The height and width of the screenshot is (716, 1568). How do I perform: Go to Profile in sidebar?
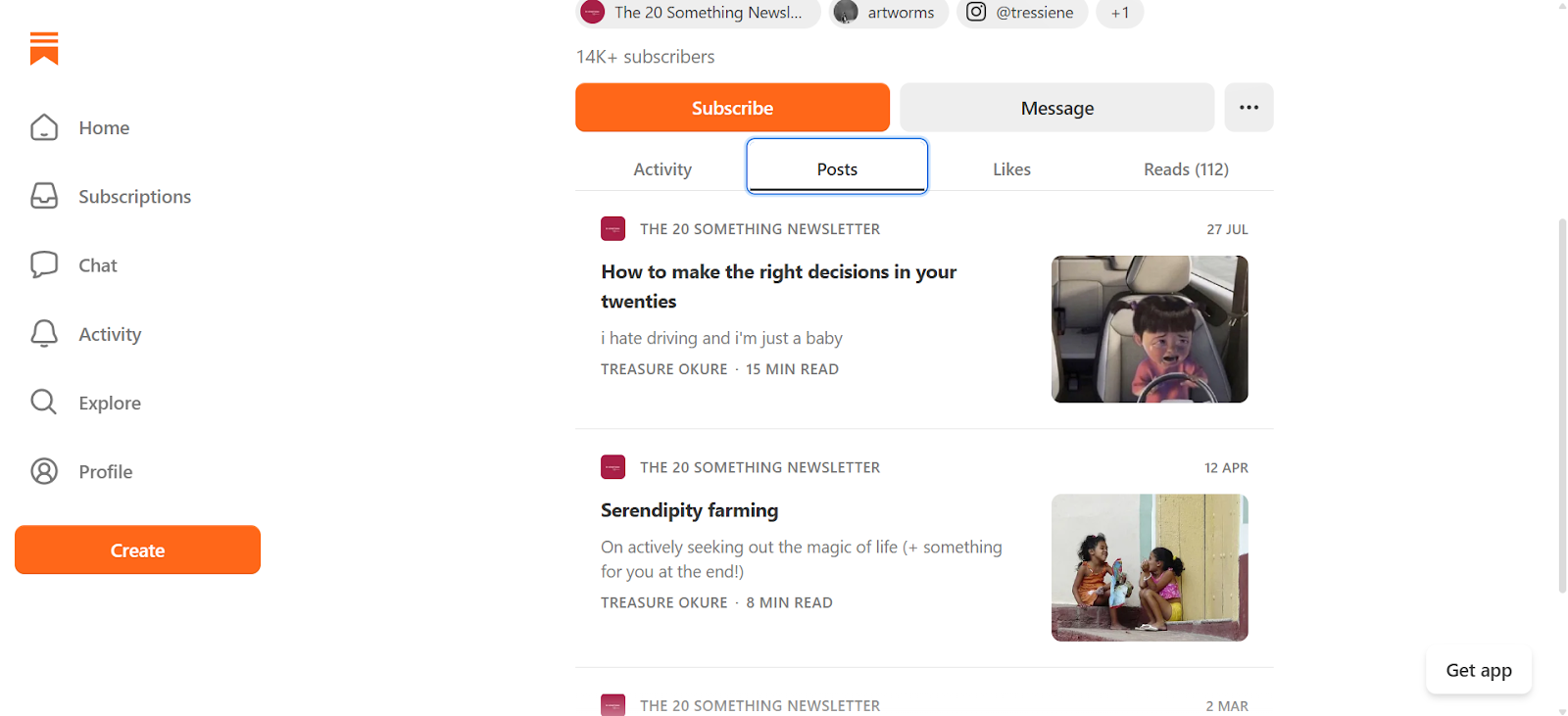(106, 472)
